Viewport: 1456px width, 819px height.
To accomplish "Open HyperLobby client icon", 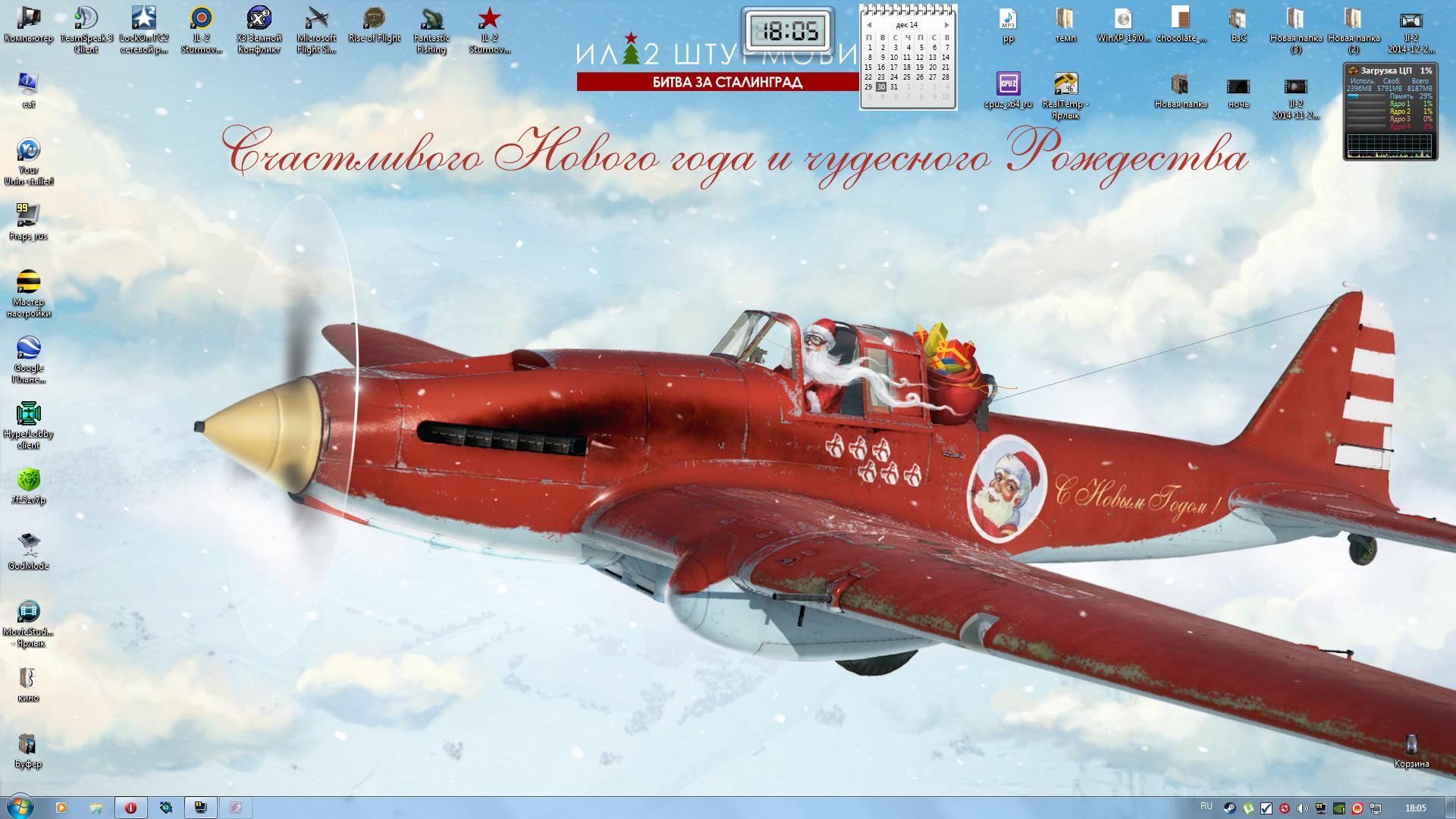I will click(x=28, y=425).
